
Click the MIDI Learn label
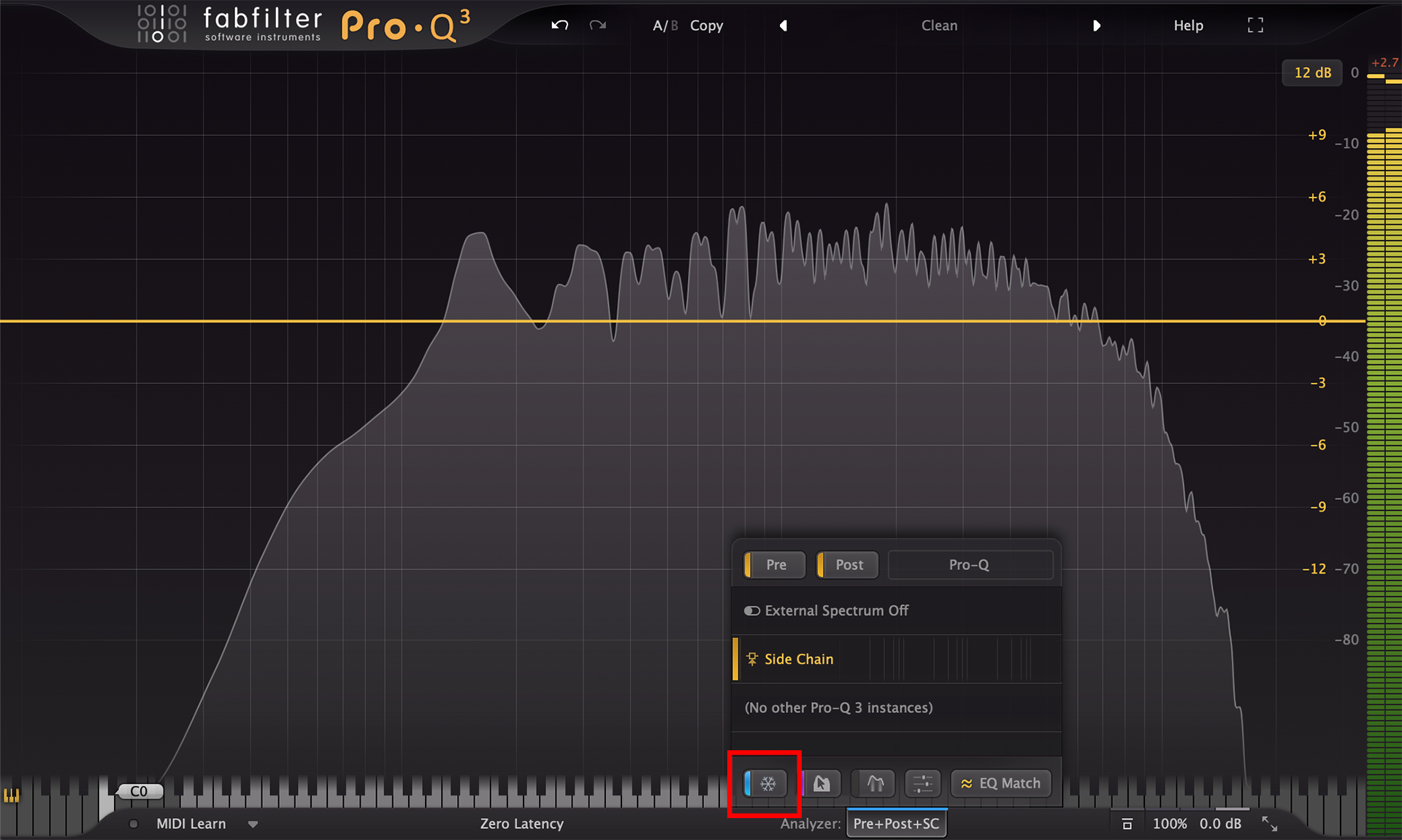[191, 824]
